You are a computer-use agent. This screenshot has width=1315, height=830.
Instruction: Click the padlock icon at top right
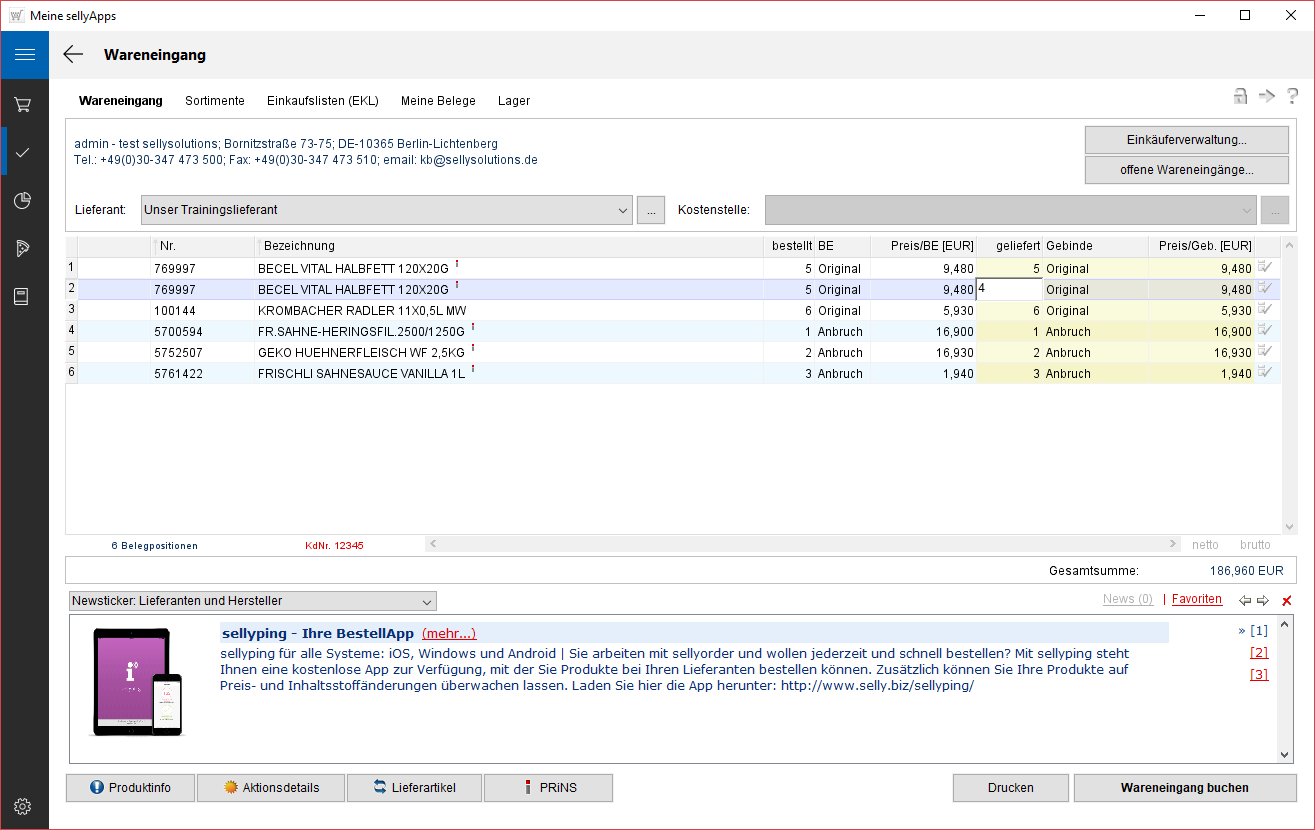[1240, 96]
